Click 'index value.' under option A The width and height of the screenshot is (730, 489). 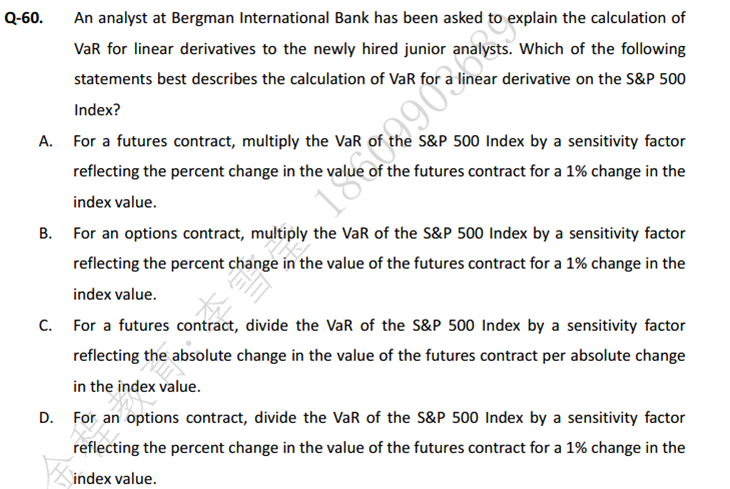(x=115, y=203)
